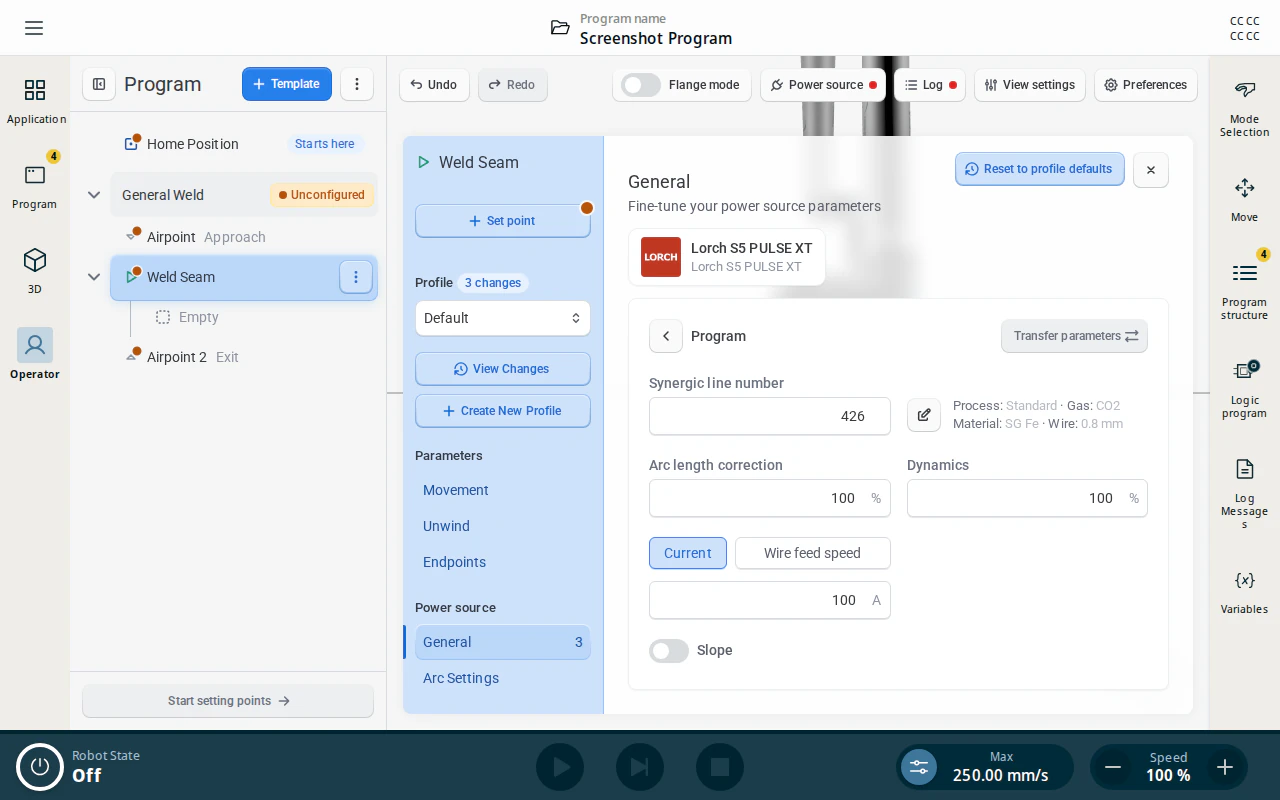
Task: Open Movement parameters section
Action: 503,490
